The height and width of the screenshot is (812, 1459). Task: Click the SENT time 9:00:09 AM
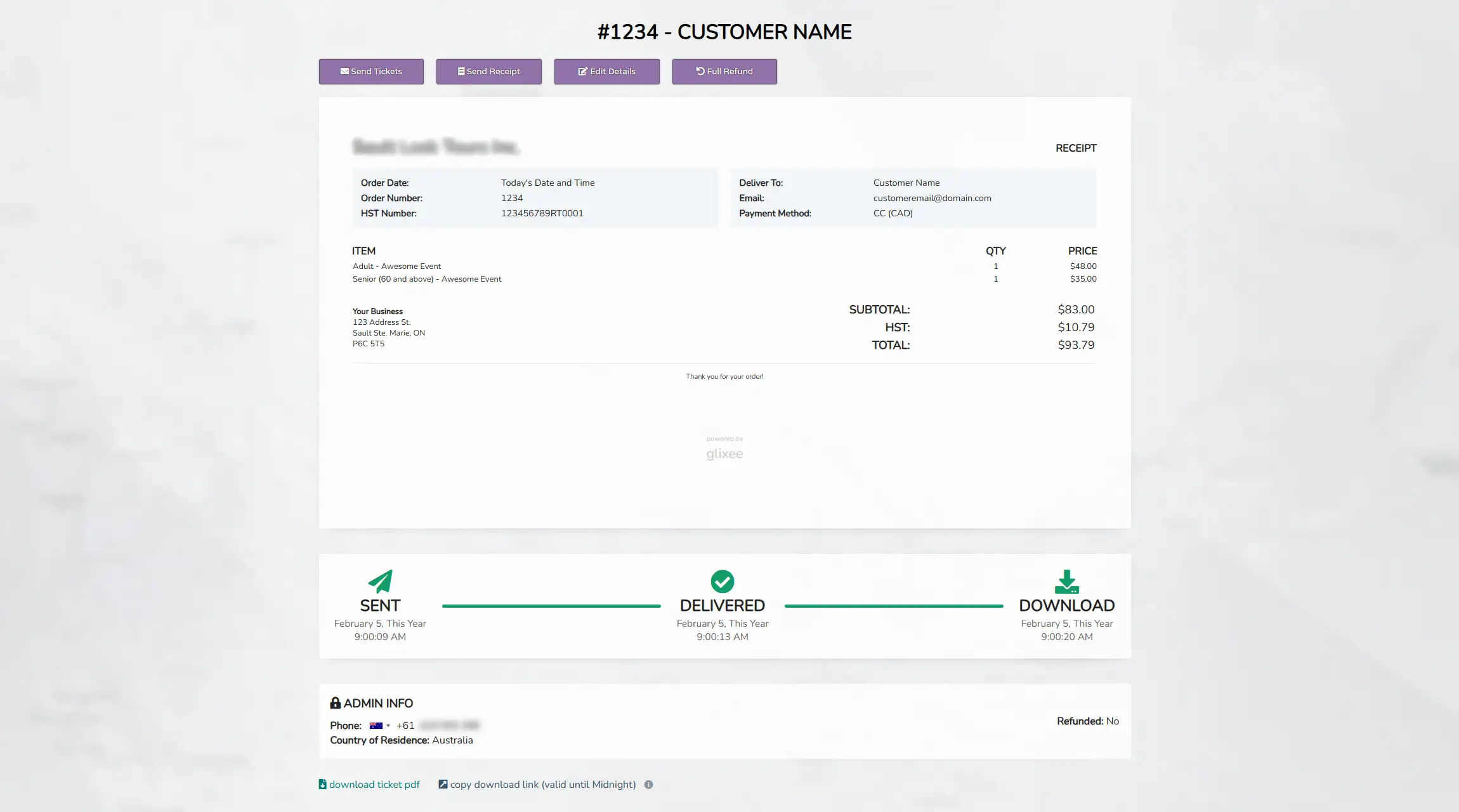click(380, 637)
